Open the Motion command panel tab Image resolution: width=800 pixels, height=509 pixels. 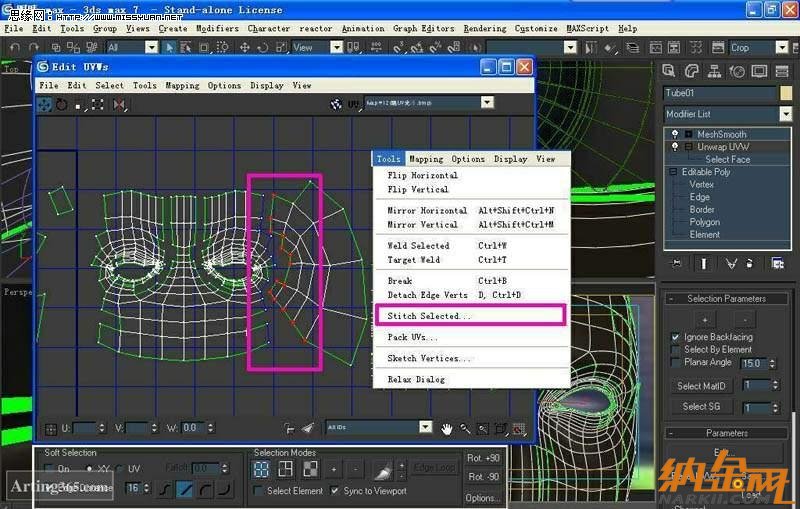tap(736, 71)
